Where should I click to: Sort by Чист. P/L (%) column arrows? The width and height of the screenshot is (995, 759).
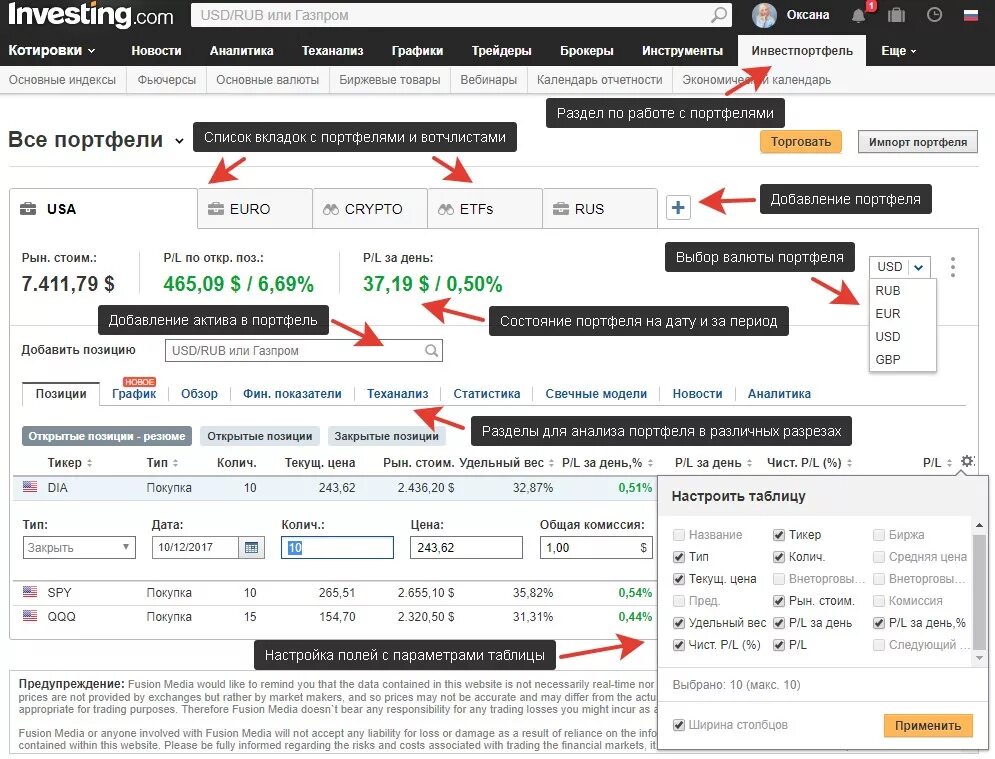pos(849,463)
